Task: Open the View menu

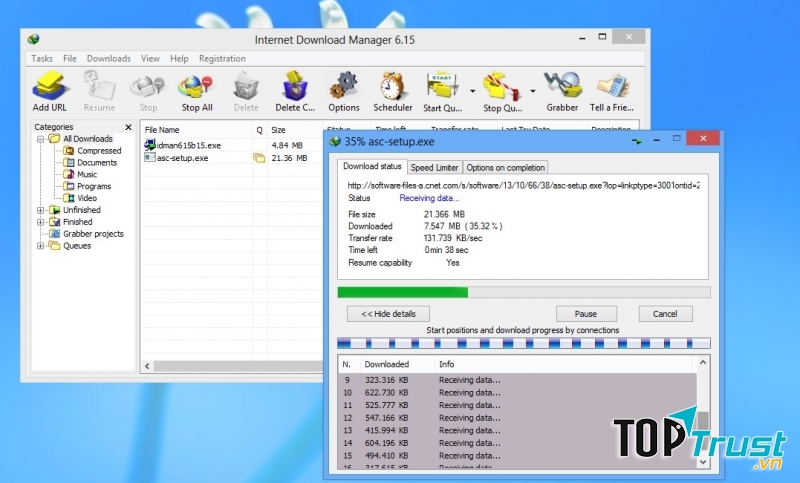Action: [150, 59]
